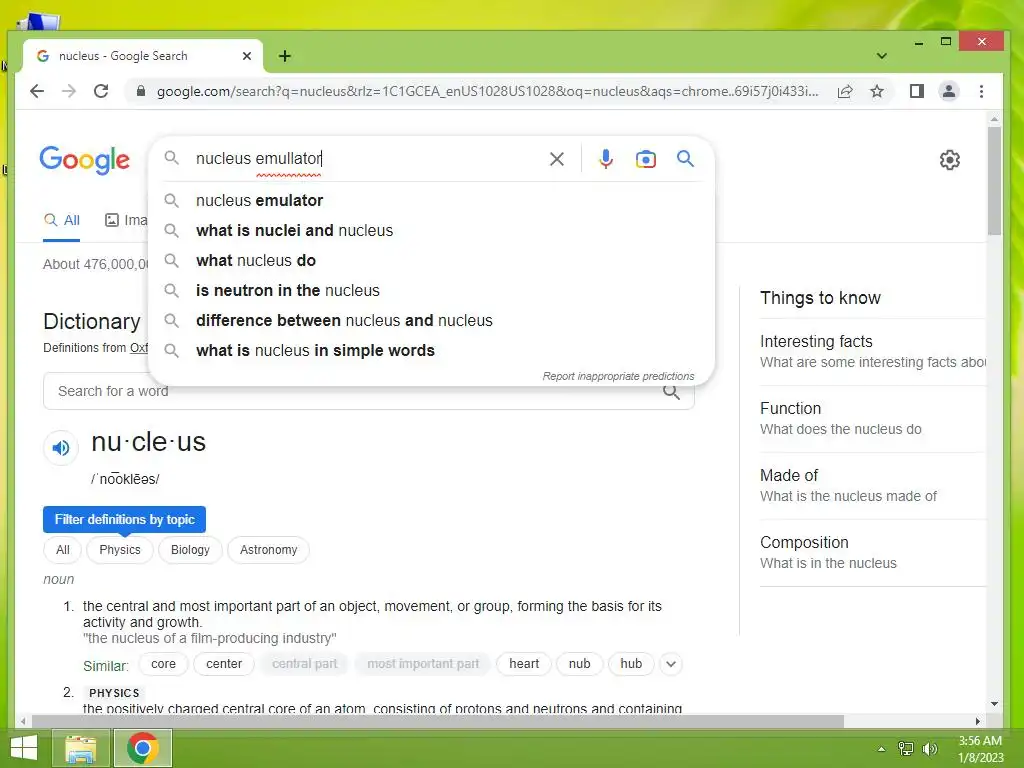Filter definitions by All topics
Screen dimensions: 1024x768
[x=63, y=550]
